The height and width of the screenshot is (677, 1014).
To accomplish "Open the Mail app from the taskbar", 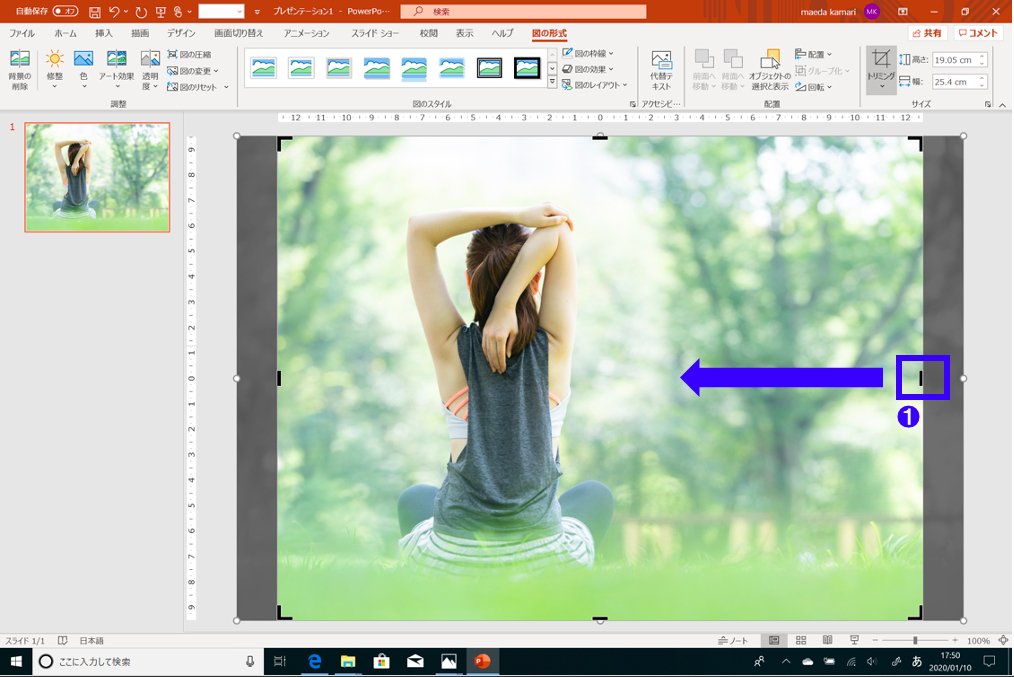I will pos(415,661).
